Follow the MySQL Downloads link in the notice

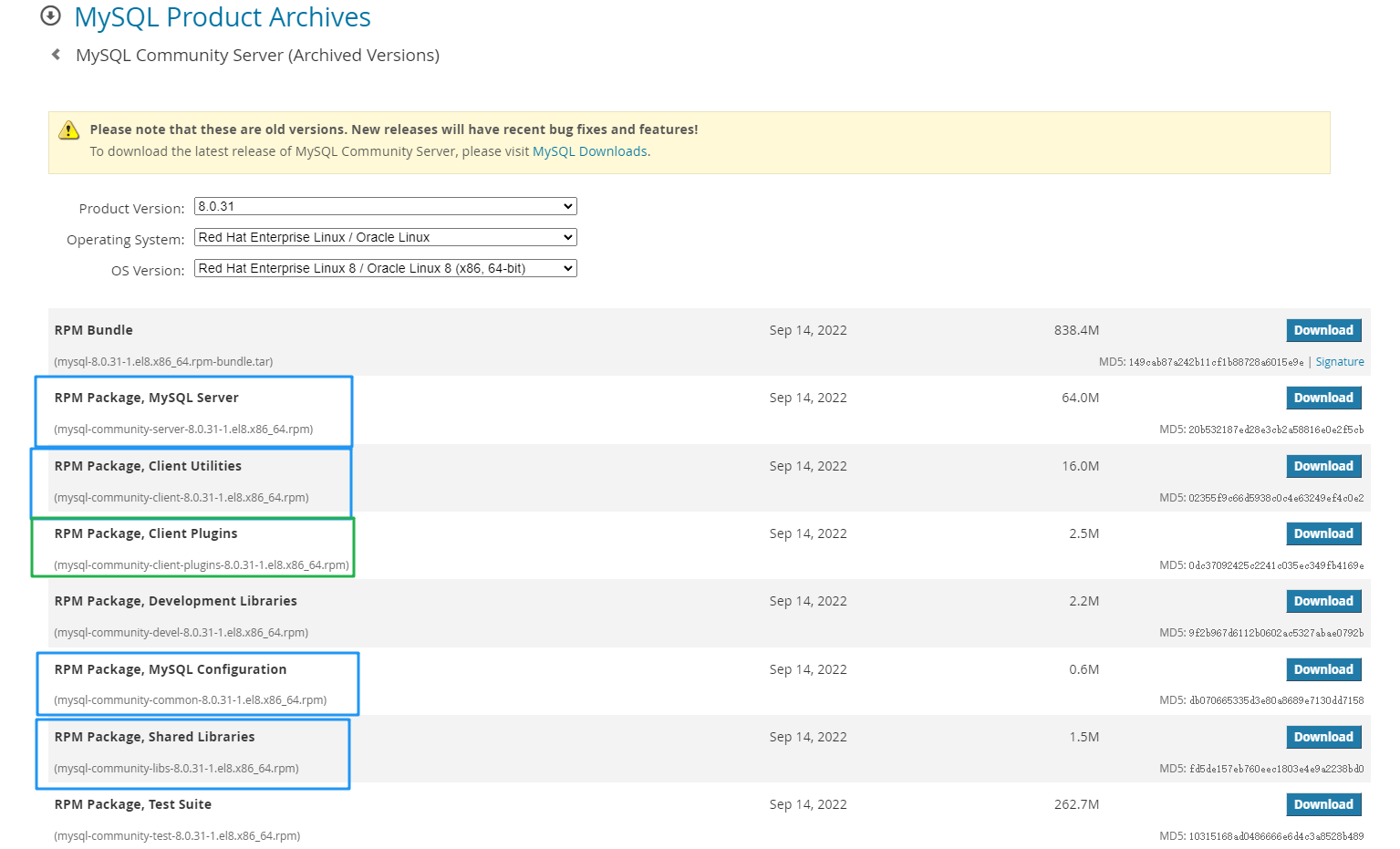coord(590,151)
